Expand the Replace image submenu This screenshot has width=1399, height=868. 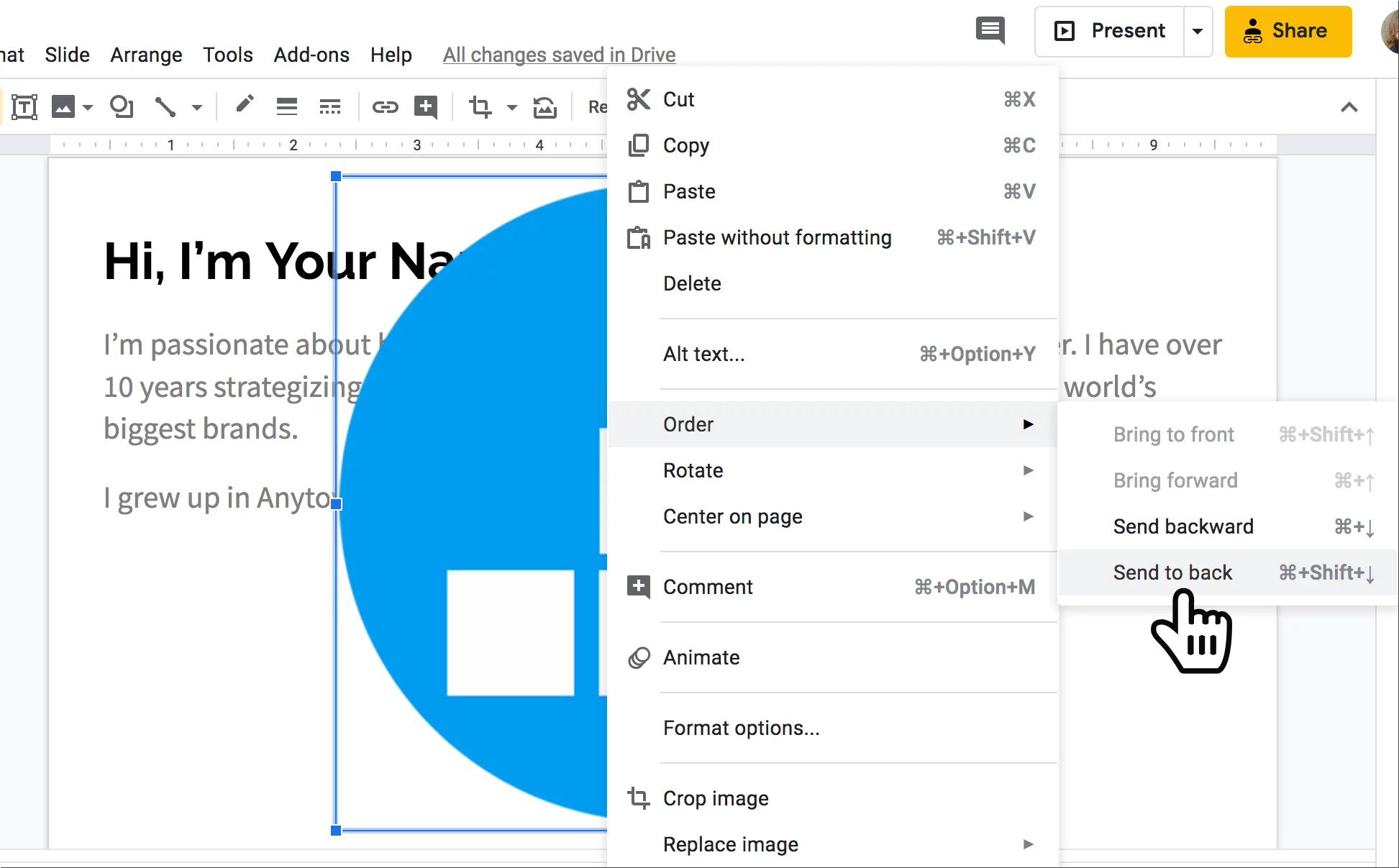point(832,844)
